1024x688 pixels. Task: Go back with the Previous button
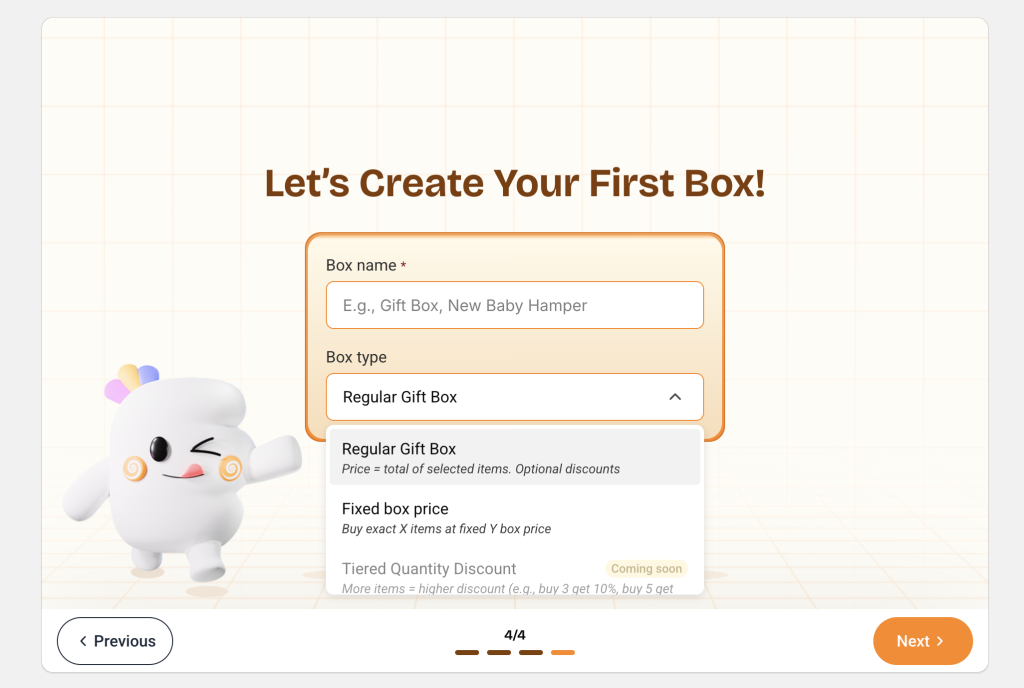pos(115,641)
